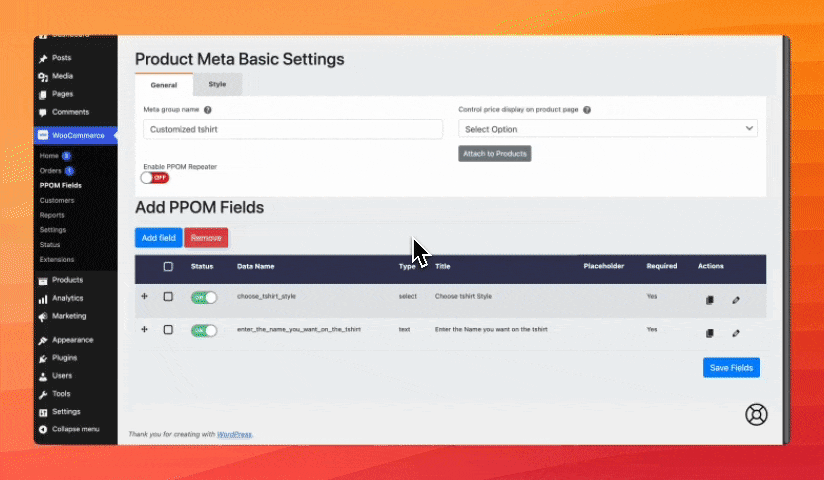
Task: Click the help icon beside Control price display
Action: (587, 110)
